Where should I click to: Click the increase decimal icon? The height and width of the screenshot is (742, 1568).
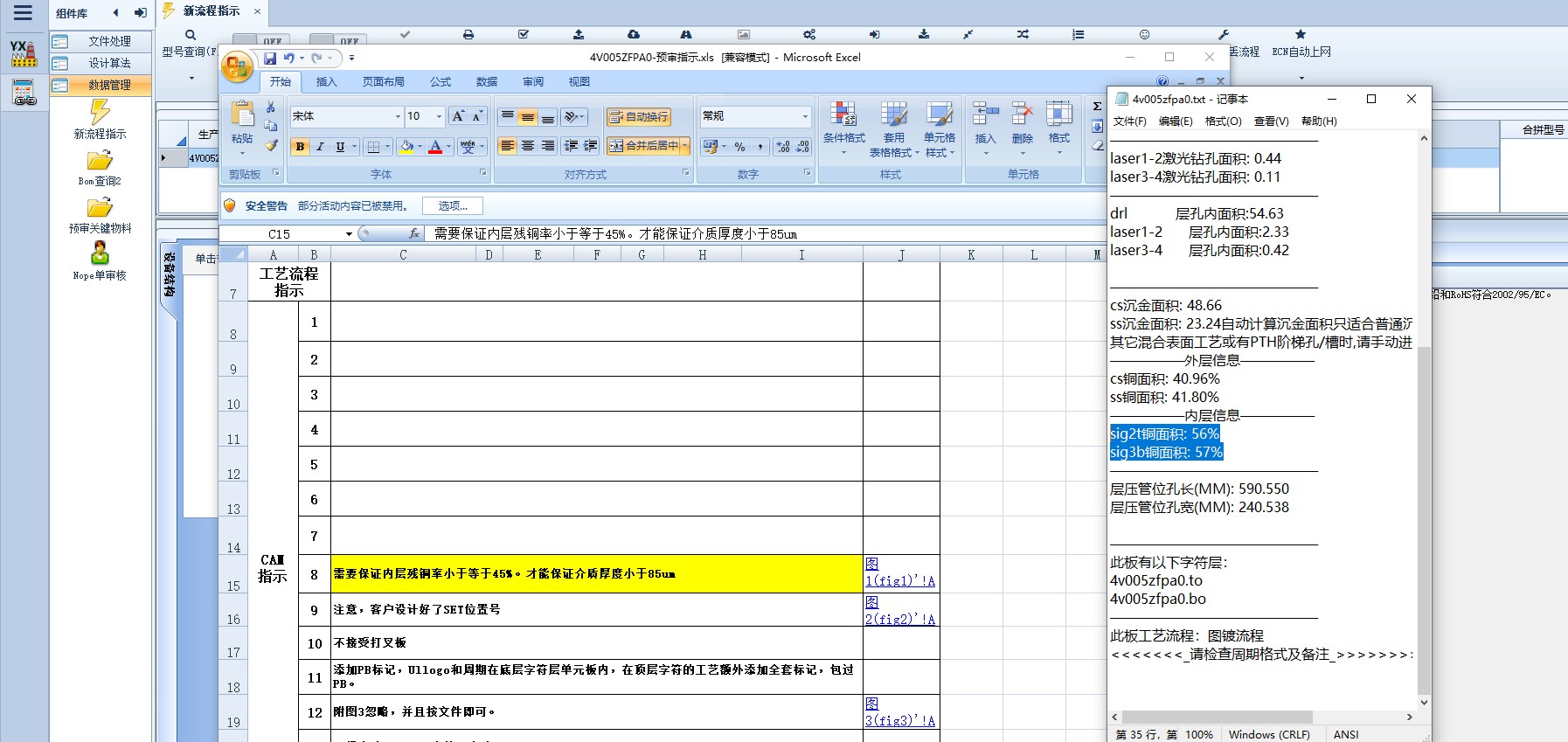[783, 147]
